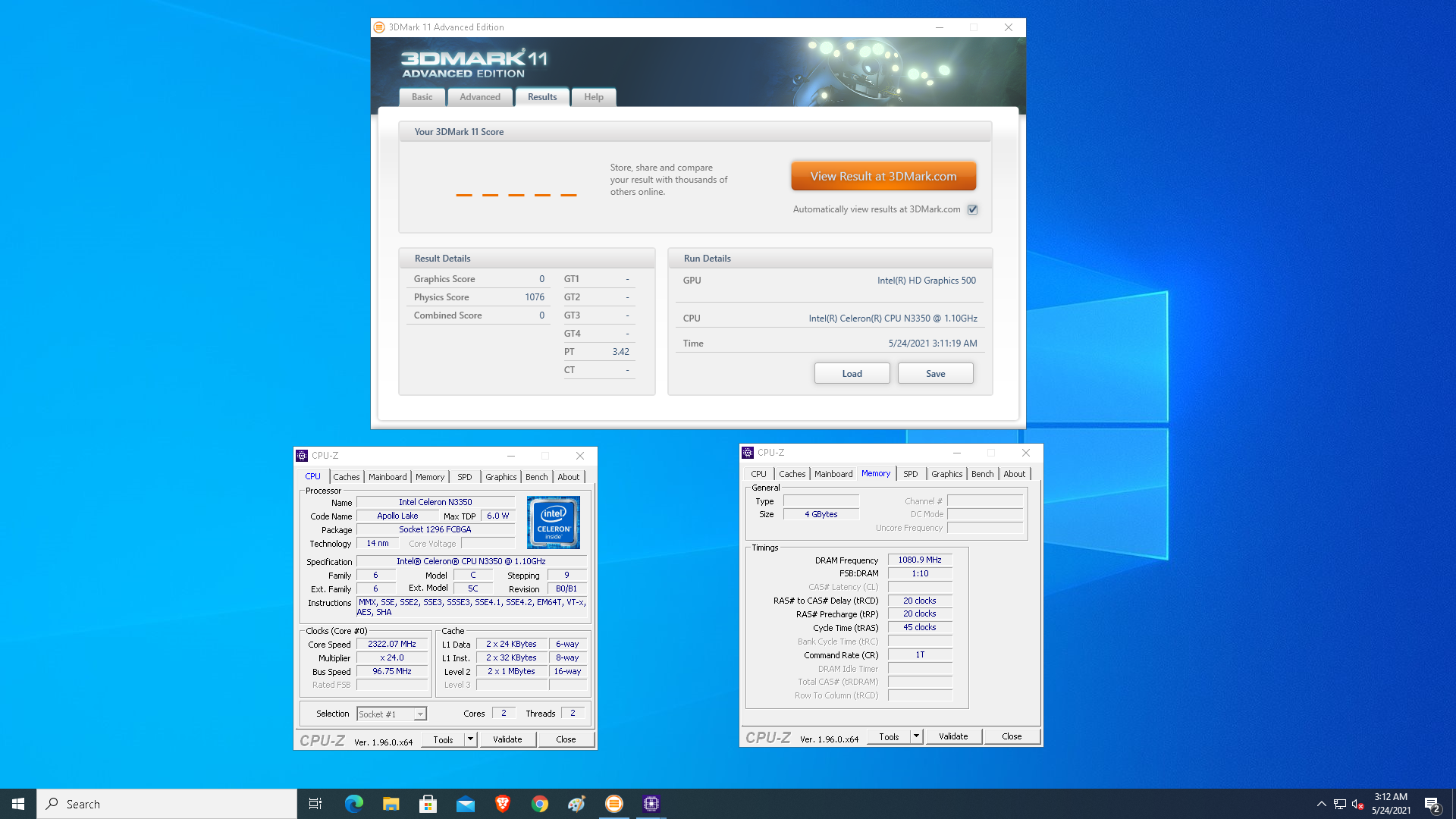1456x819 pixels.
Task: Click Close button in right CPU-Z
Action: (x=1012, y=736)
